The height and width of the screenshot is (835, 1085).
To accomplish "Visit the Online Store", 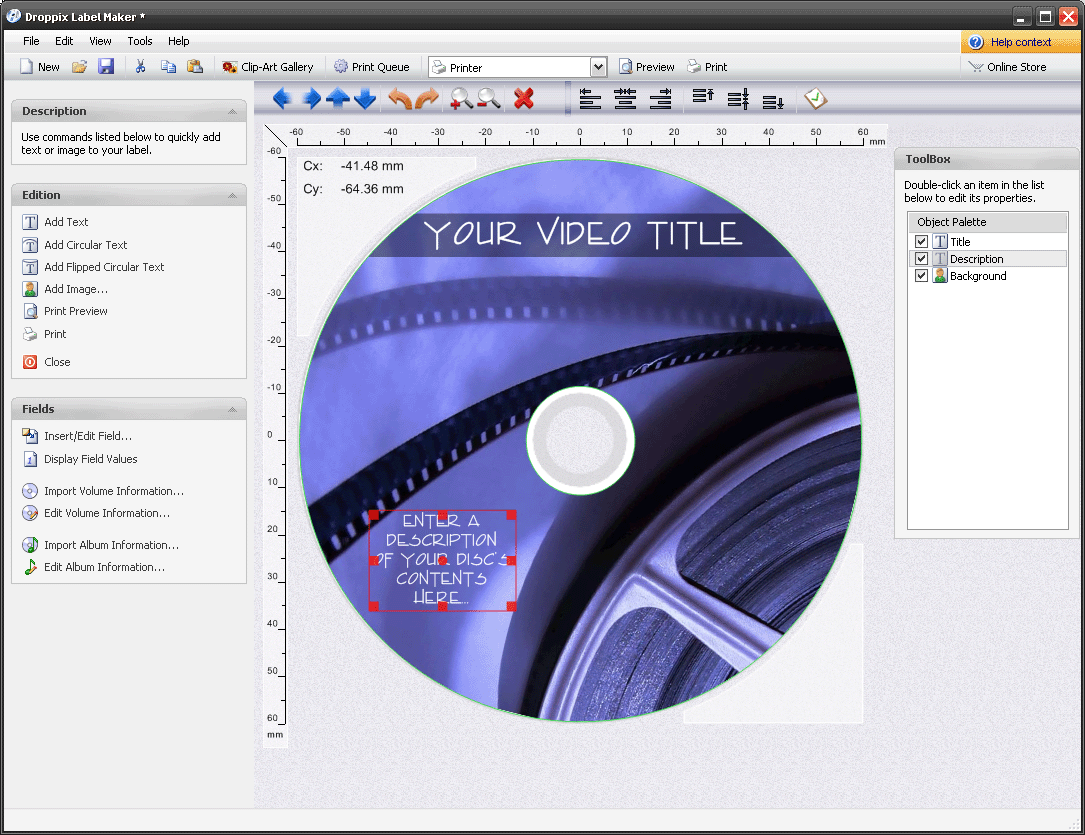I will pos(1008,67).
